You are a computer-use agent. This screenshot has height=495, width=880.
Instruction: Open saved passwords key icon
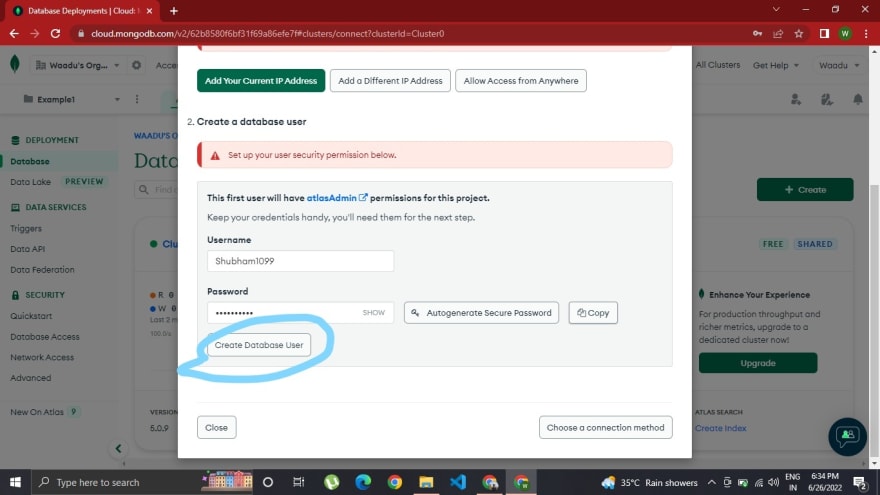coord(757,34)
